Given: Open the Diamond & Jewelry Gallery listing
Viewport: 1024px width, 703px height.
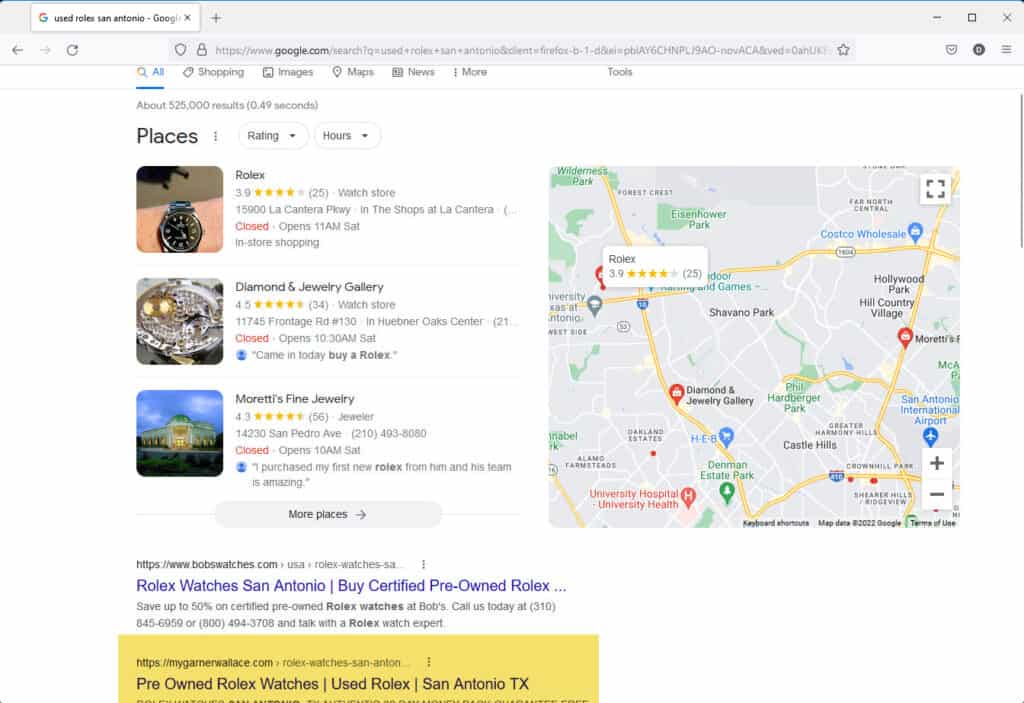Looking at the screenshot, I should point(309,287).
